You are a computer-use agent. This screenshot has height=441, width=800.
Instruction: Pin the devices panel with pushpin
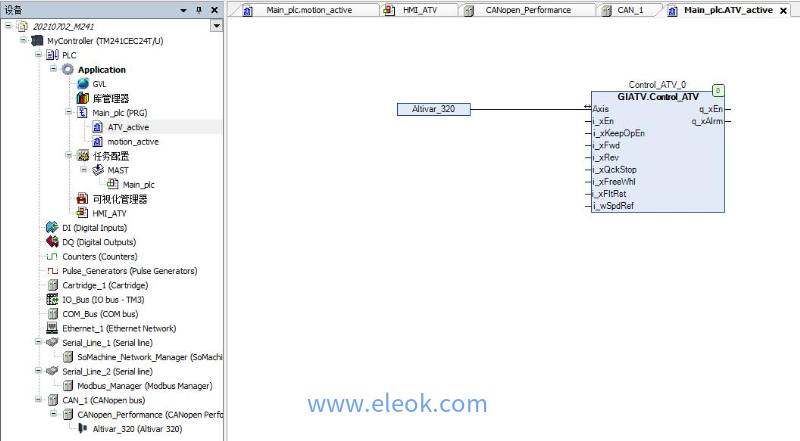tap(199, 10)
